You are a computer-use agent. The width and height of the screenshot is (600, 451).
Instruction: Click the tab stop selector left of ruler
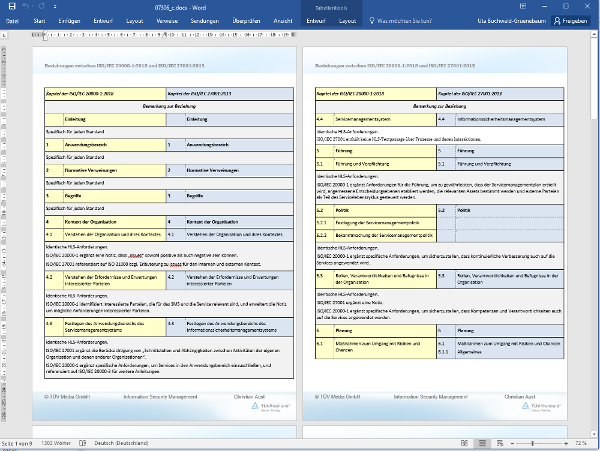4,35
